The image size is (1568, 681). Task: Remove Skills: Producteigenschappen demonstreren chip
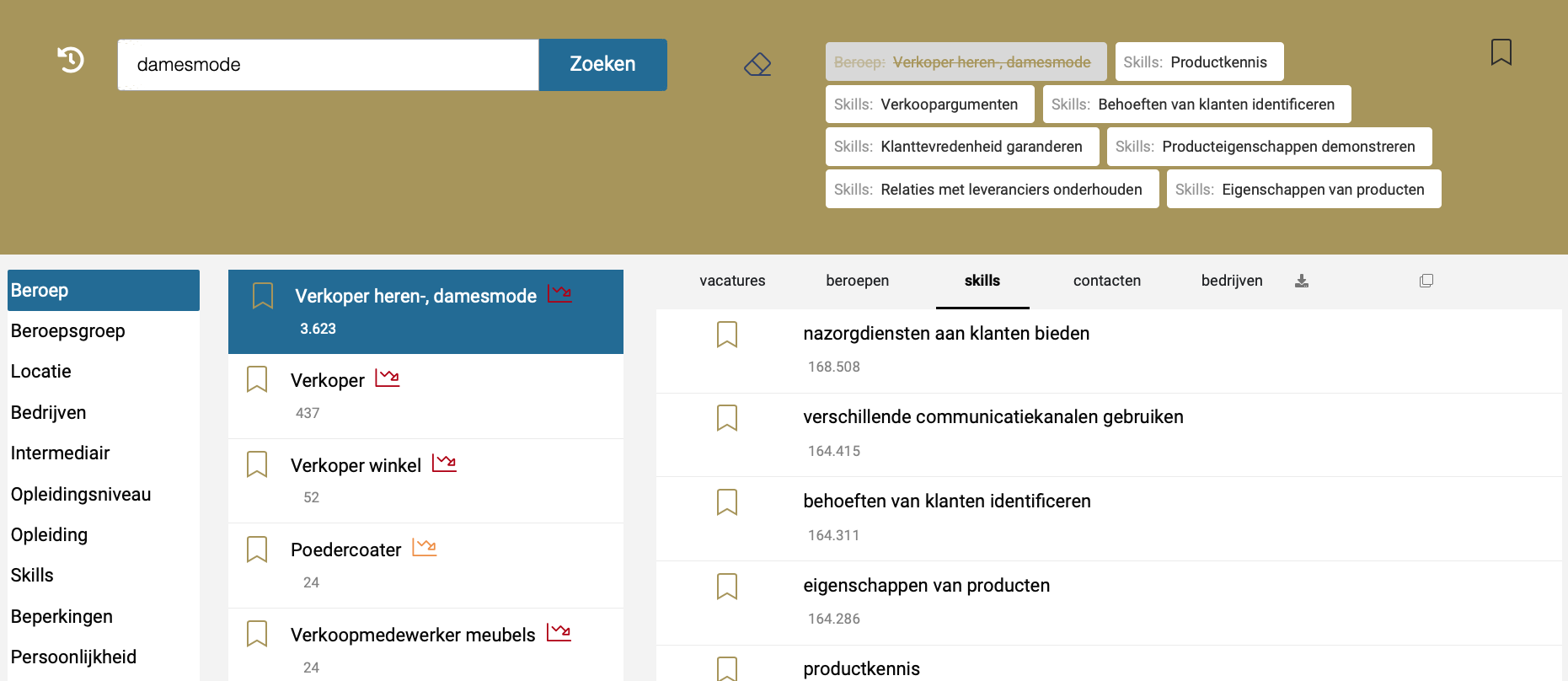pos(1269,147)
